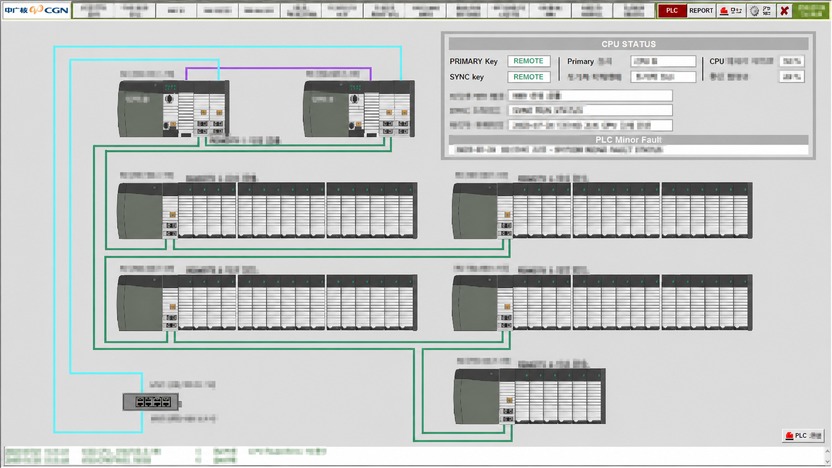Click the Ethernet network switch device
The width and height of the screenshot is (832, 468).
point(152,402)
